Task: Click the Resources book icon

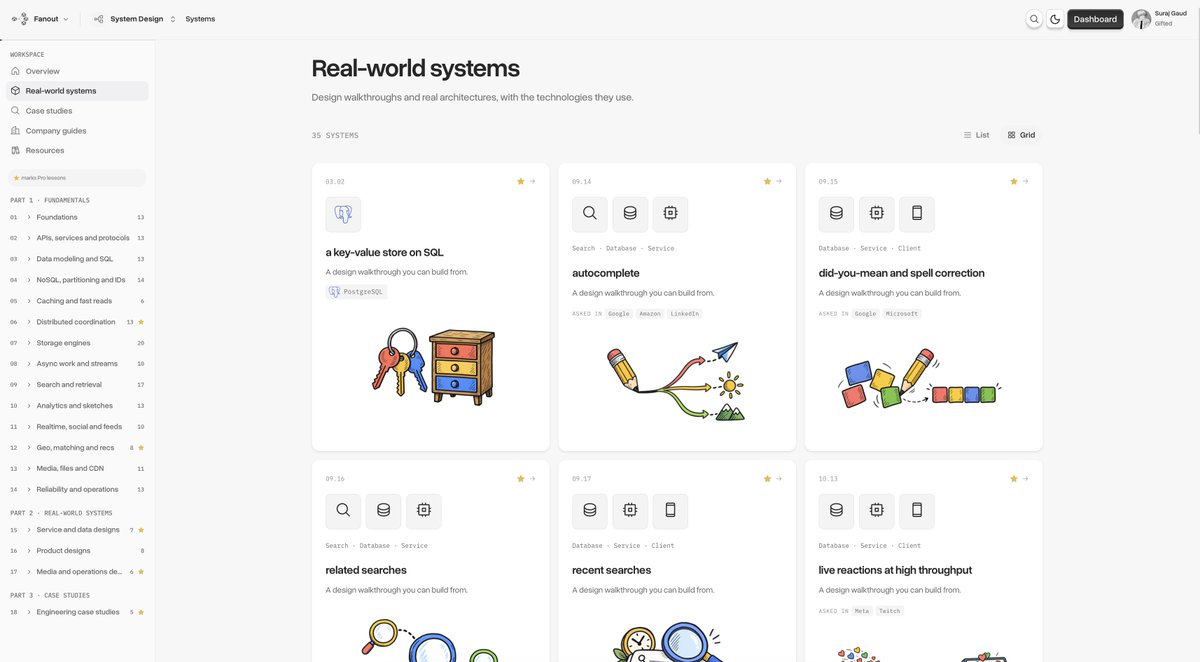Action: click(15, 150)
